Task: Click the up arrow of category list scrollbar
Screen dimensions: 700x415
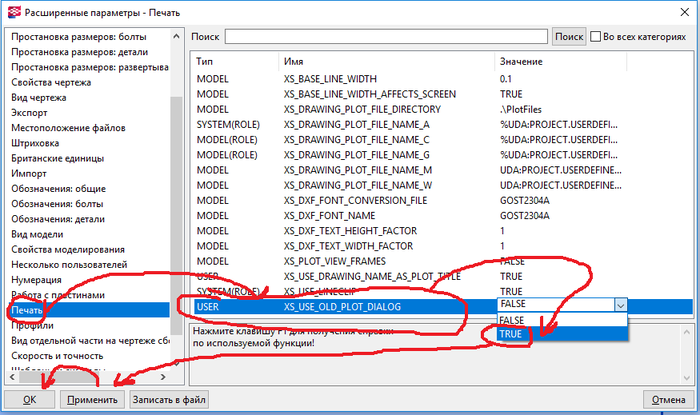Action: coord(176,36)
